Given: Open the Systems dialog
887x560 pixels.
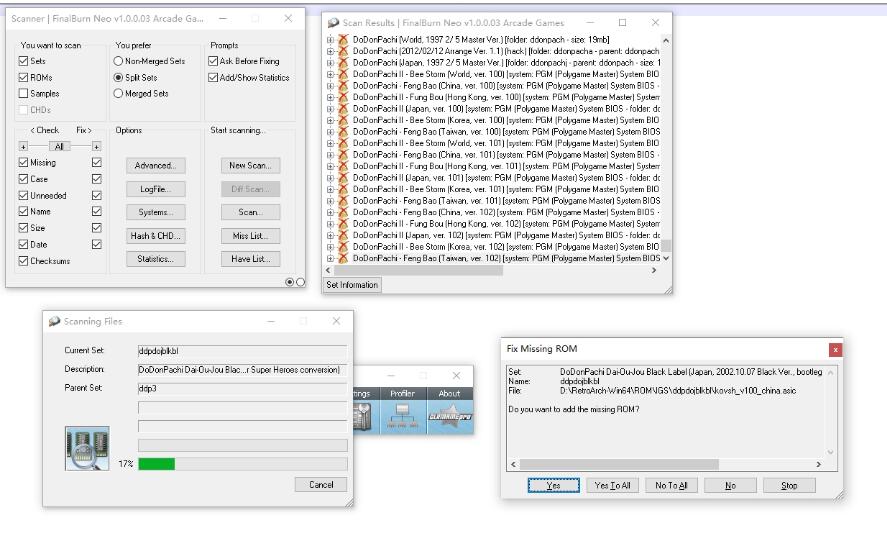Looking at the screenshot, I should [156, 212].
